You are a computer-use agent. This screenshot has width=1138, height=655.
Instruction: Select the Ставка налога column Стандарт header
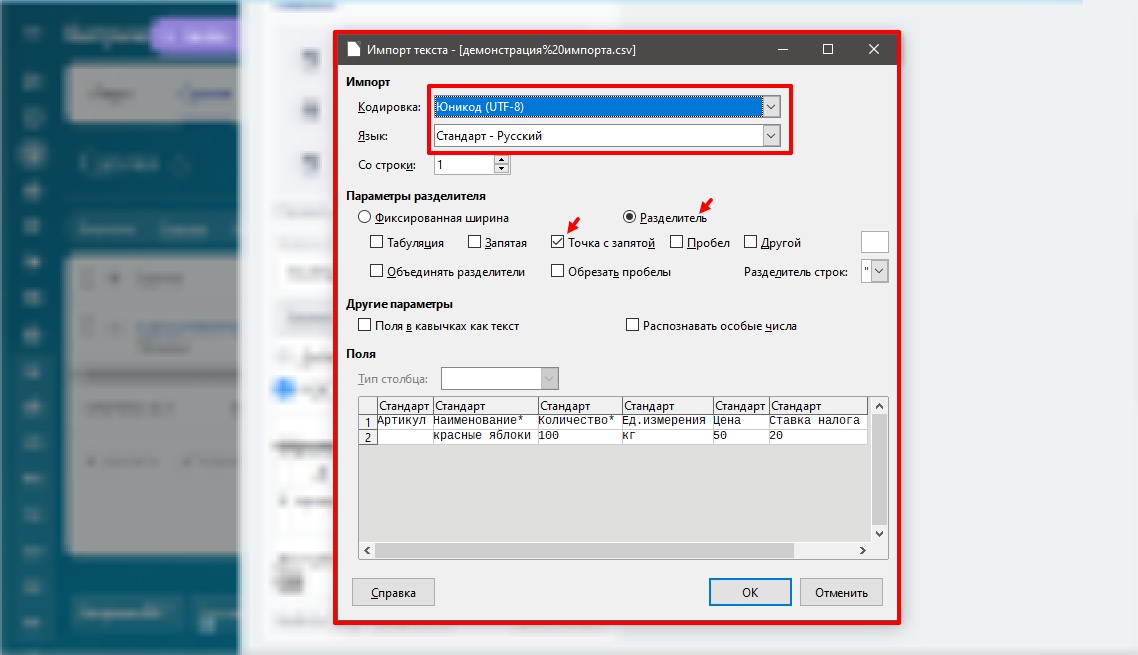tap(818, 406)
